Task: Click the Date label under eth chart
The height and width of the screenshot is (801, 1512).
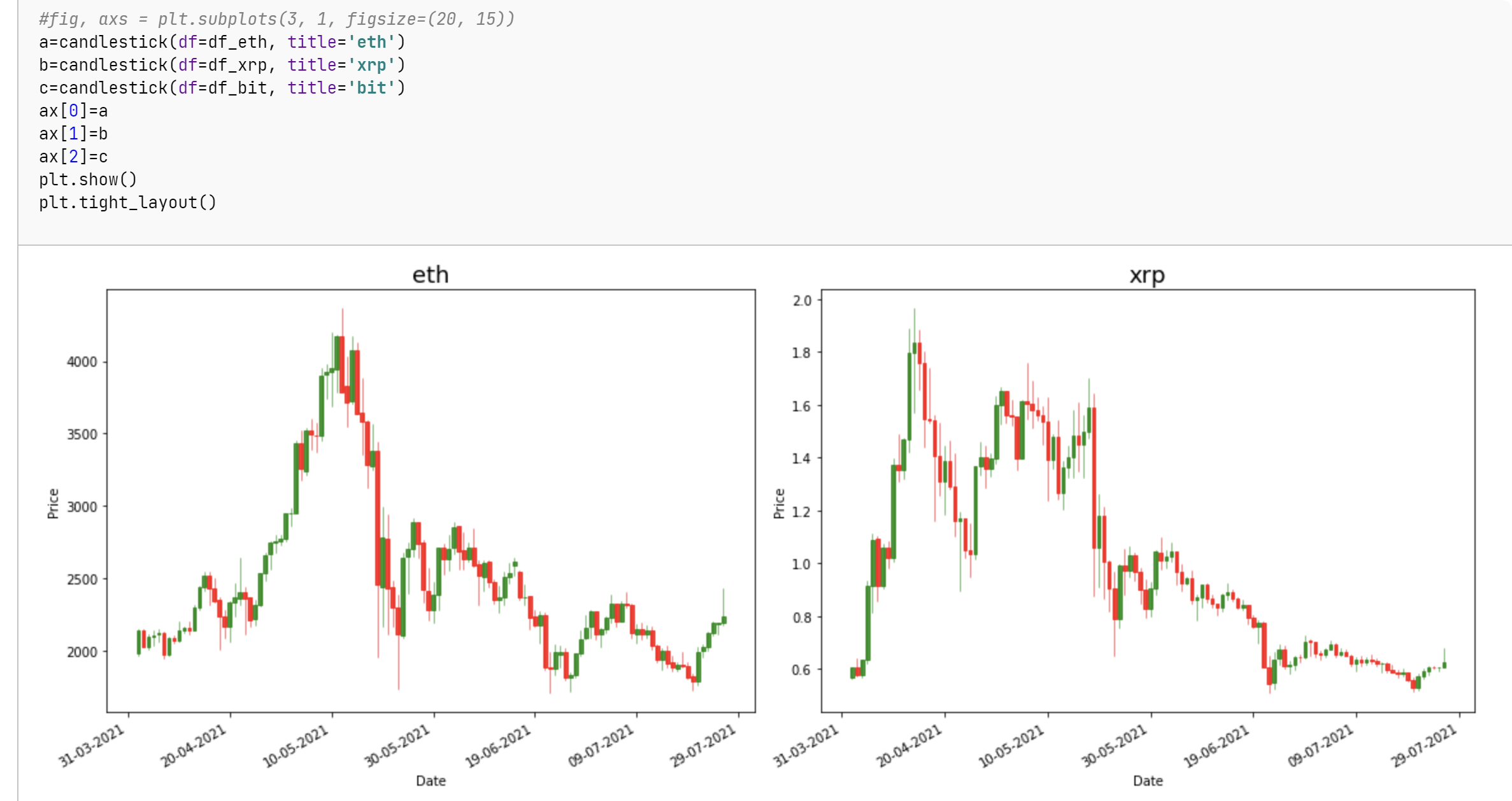Action: (x=431, y=781)
